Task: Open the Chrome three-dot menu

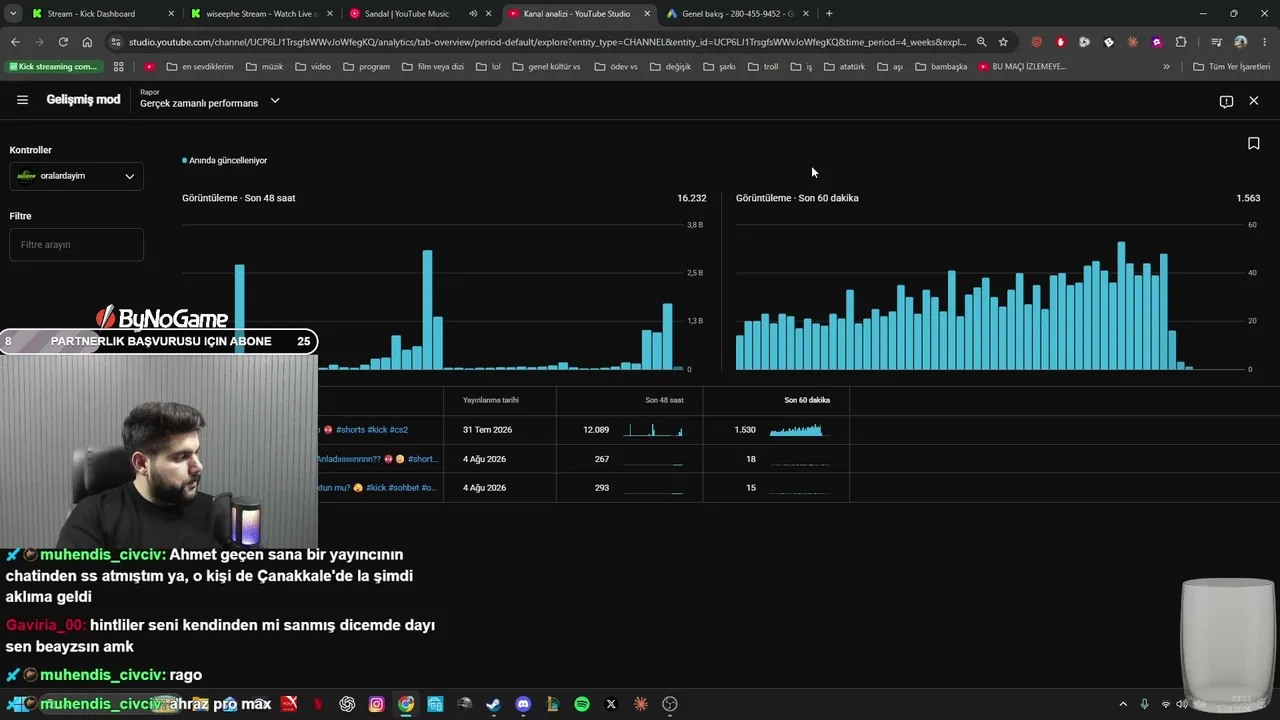Action: 1263,42
